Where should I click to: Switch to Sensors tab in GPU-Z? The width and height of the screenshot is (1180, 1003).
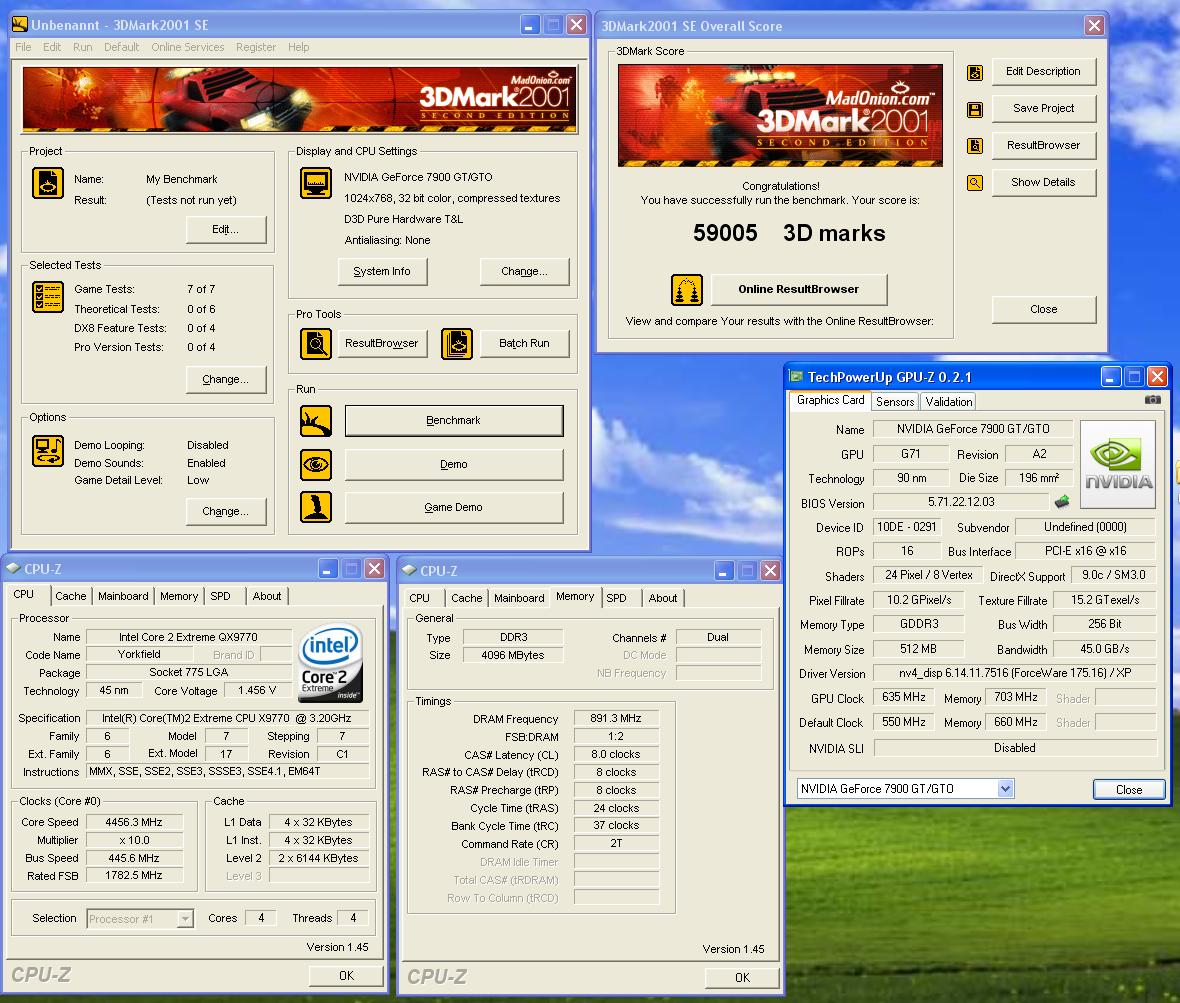pyautogui.click(x=895, y=402)
